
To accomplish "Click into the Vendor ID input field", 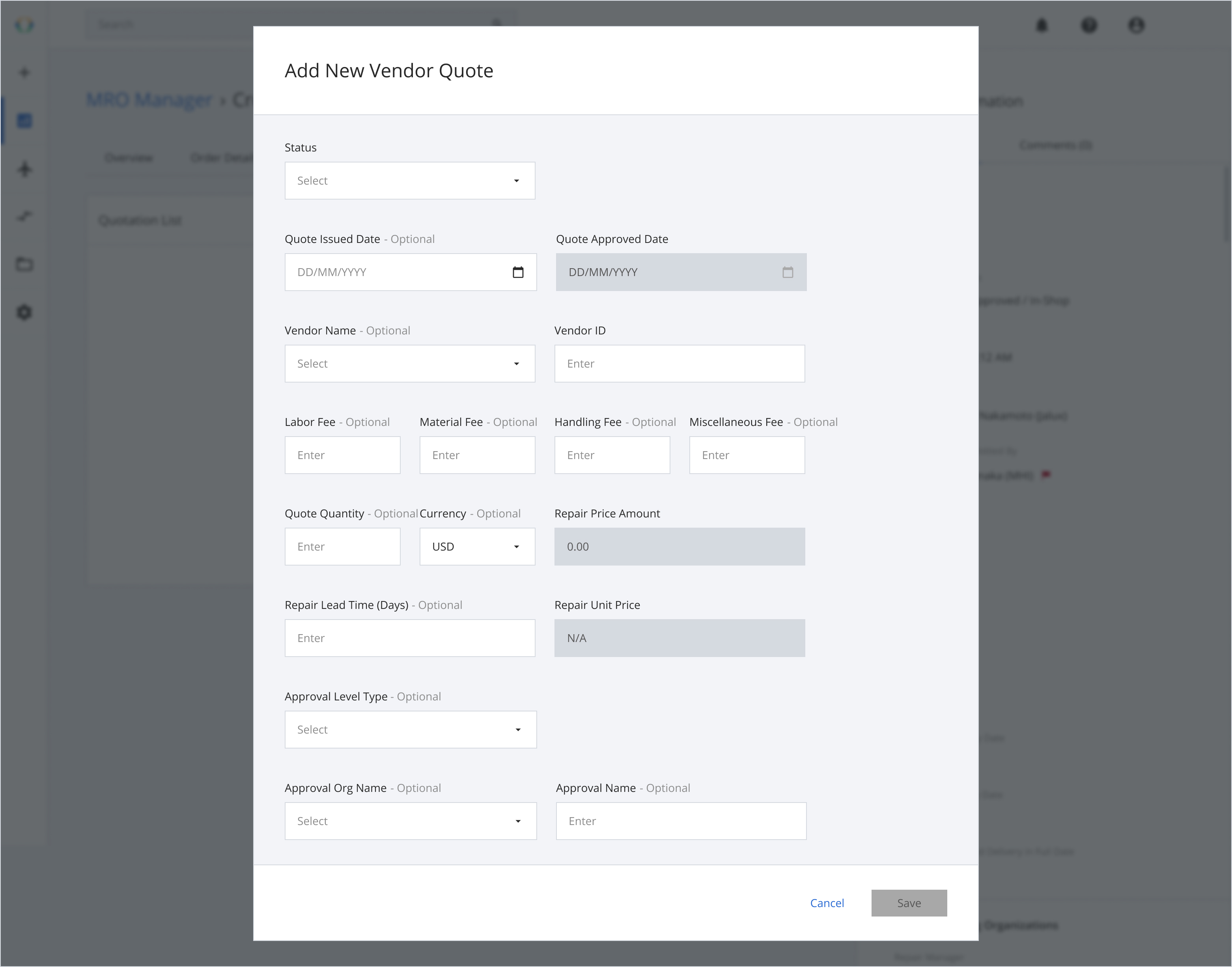I will coord(679,363).
